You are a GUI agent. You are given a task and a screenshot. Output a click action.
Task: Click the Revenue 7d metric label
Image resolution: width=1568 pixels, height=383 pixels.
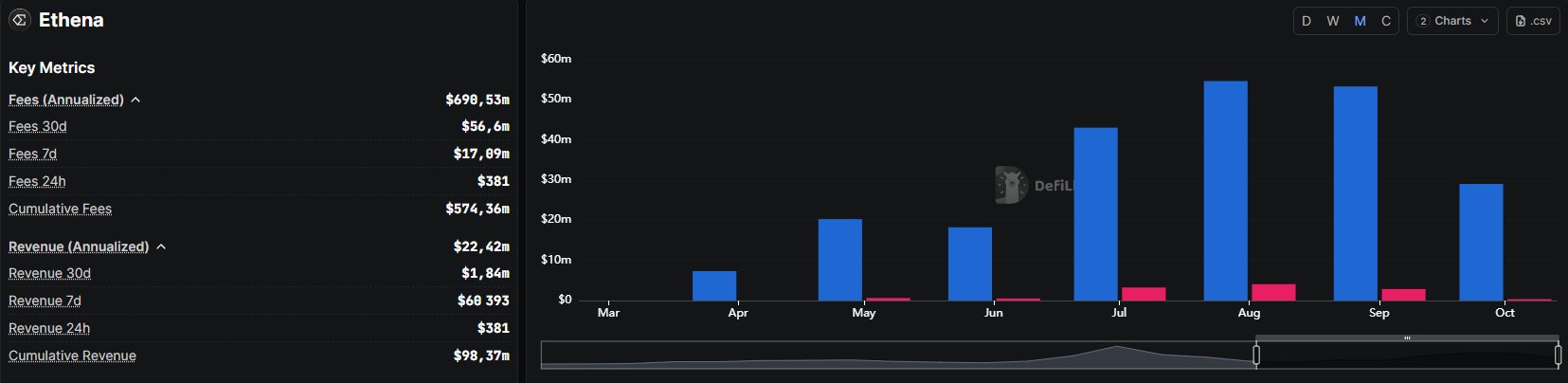[x=45, y=301]
